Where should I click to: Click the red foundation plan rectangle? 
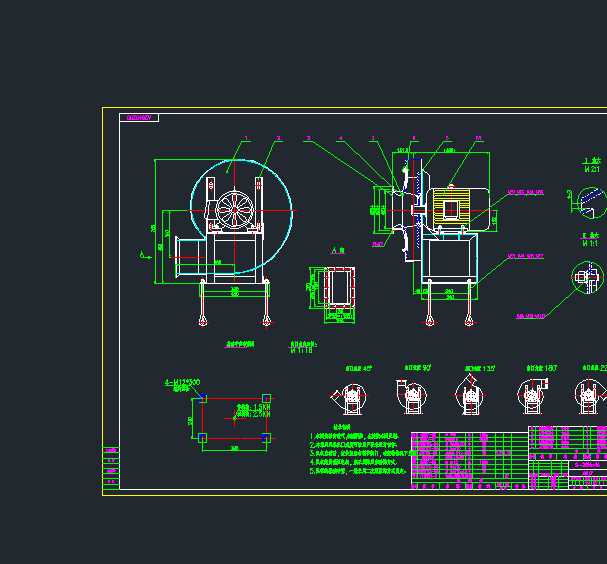pyautogui.click(x=234, y=418)
